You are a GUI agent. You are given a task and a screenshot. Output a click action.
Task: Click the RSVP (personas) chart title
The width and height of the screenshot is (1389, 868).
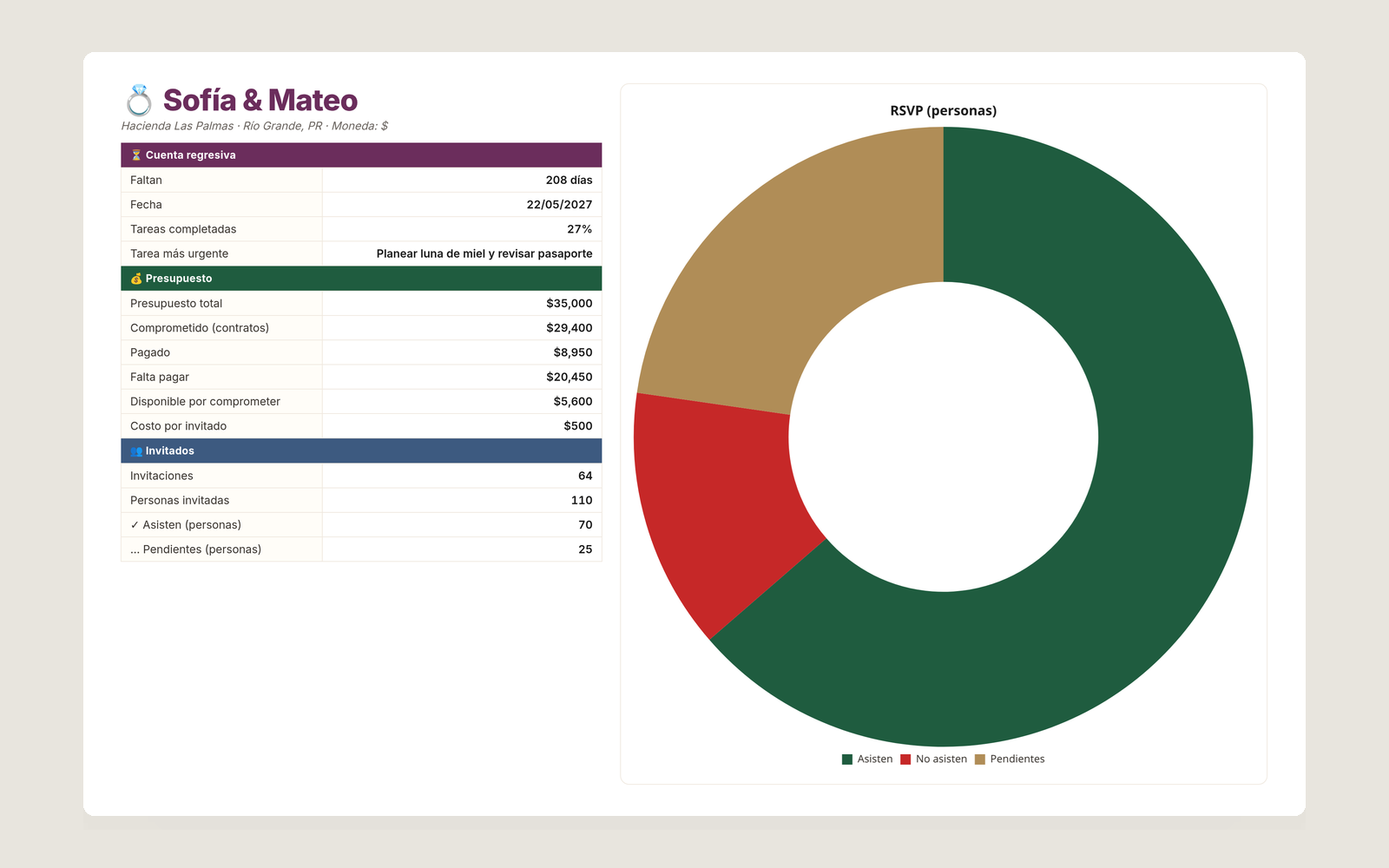[x=944, y=111]
